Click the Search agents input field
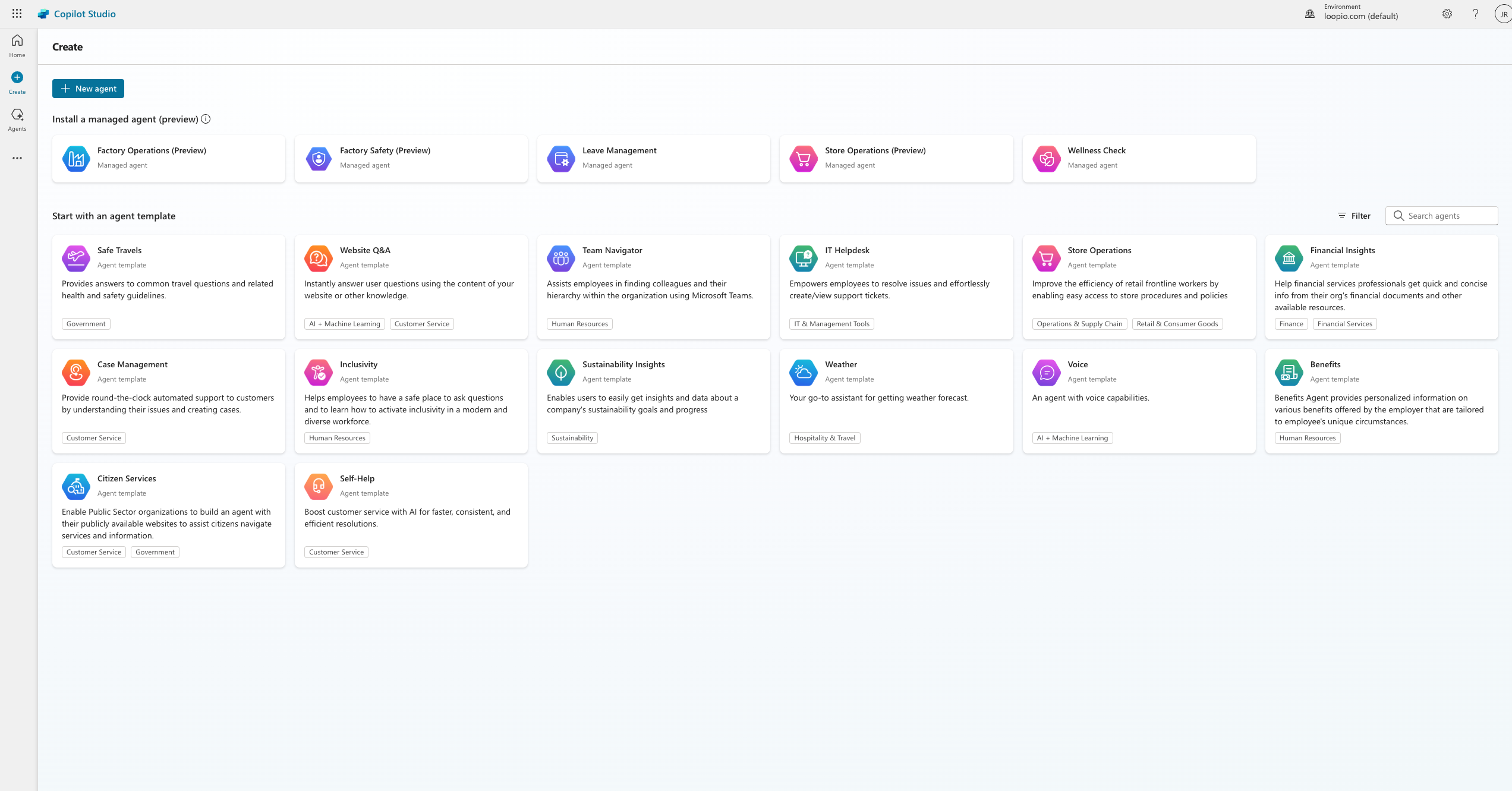 click(x=1448, y=216)
